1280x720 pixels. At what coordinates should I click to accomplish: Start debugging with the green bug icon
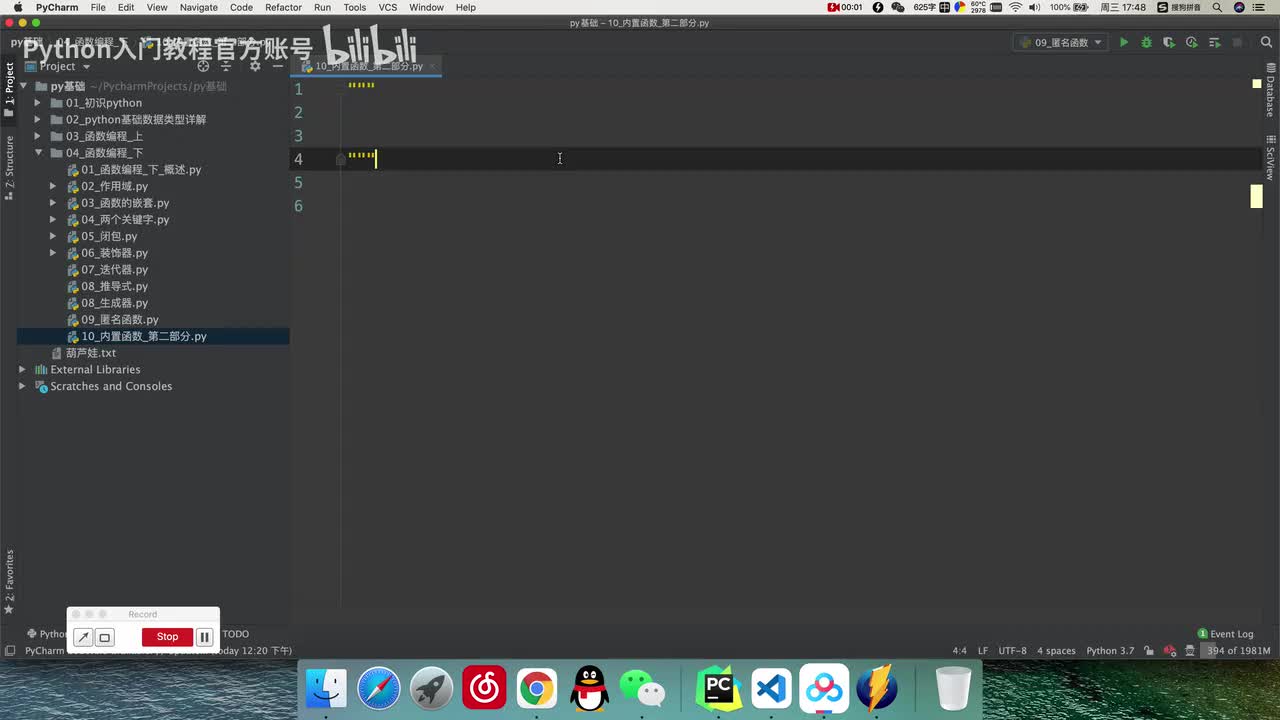(1146, 43)
